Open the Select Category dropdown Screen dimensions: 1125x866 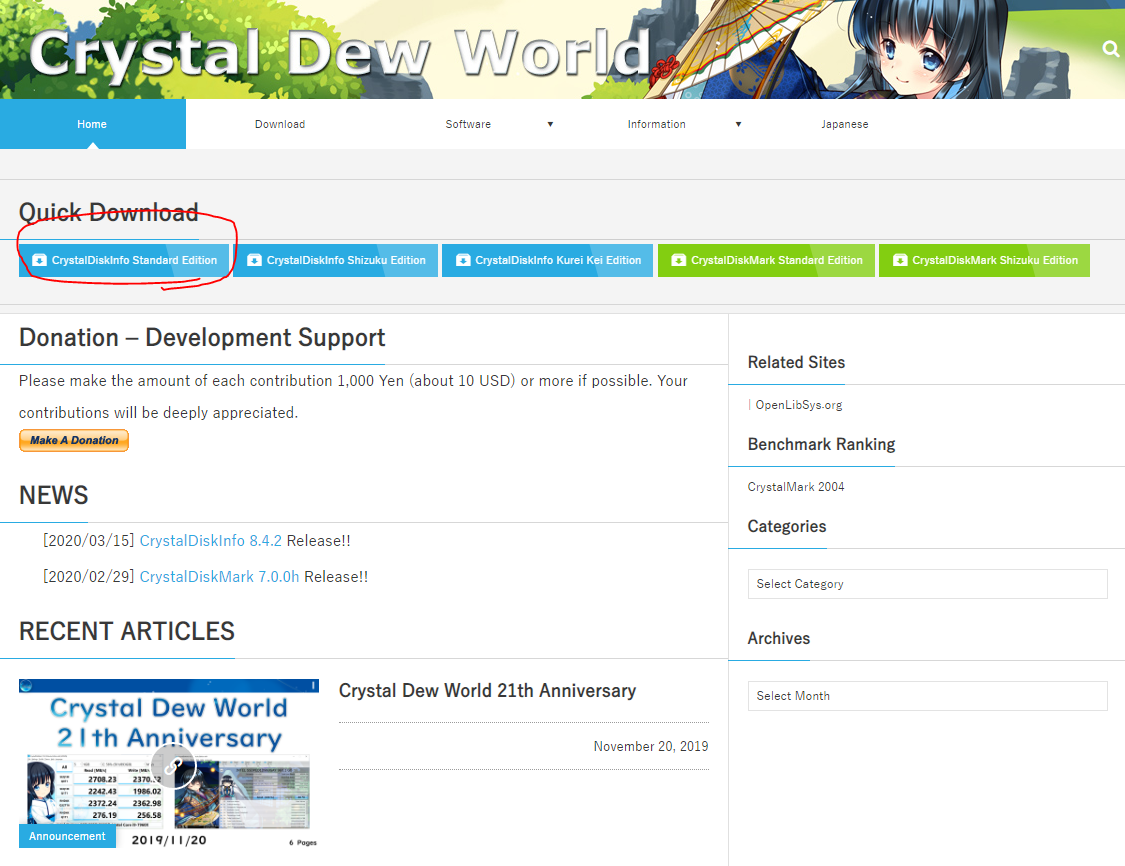(927, 584)
